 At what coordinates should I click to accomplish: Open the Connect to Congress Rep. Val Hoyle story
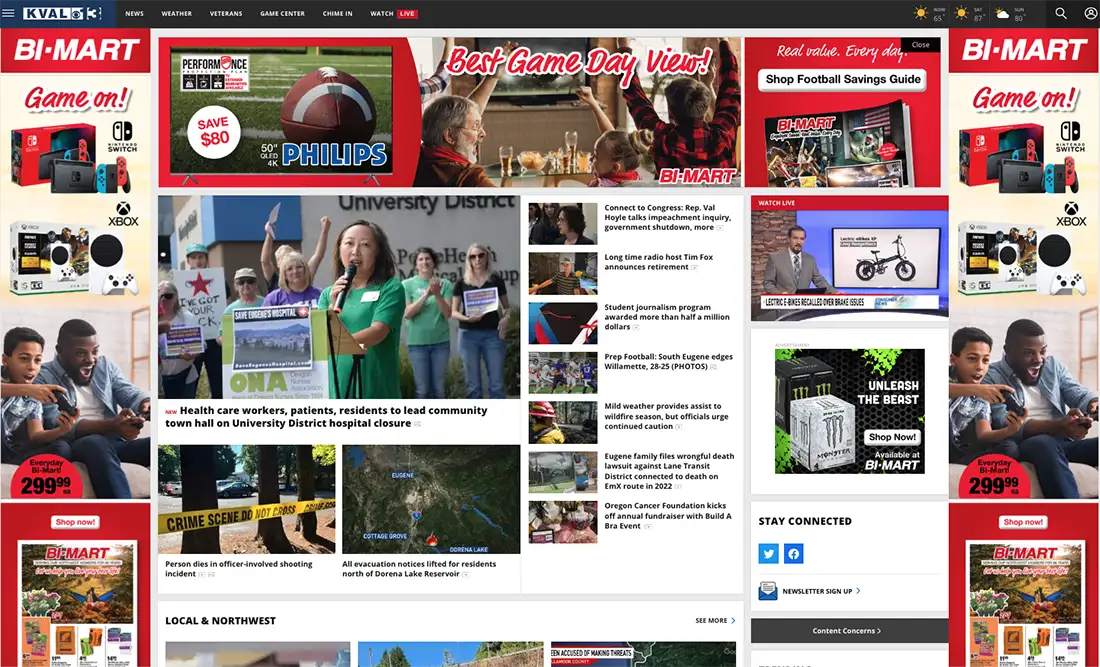tap(667, 217)
